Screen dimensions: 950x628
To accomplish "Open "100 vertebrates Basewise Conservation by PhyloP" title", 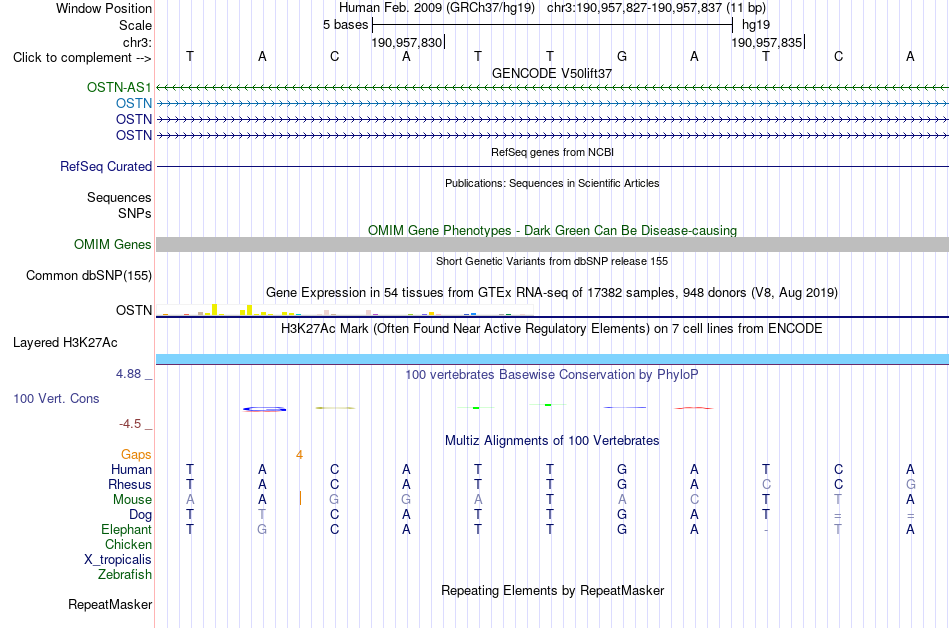I will (552, 375).
